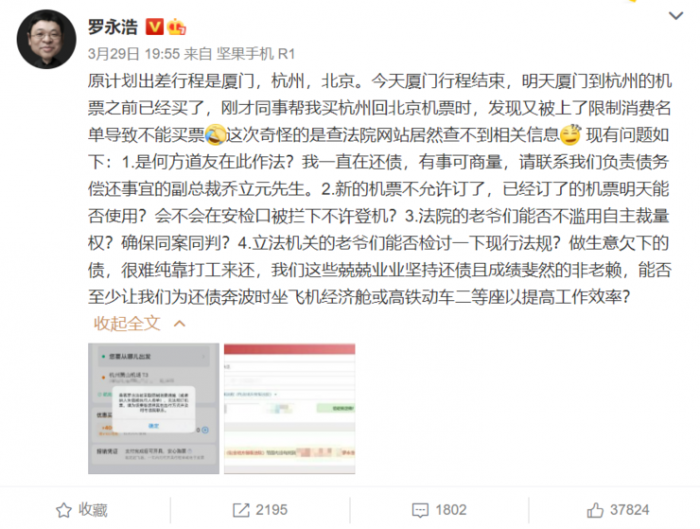700x529 pixels.
Task: Open the username 罗永浩 link
Action: pos(112,27)
